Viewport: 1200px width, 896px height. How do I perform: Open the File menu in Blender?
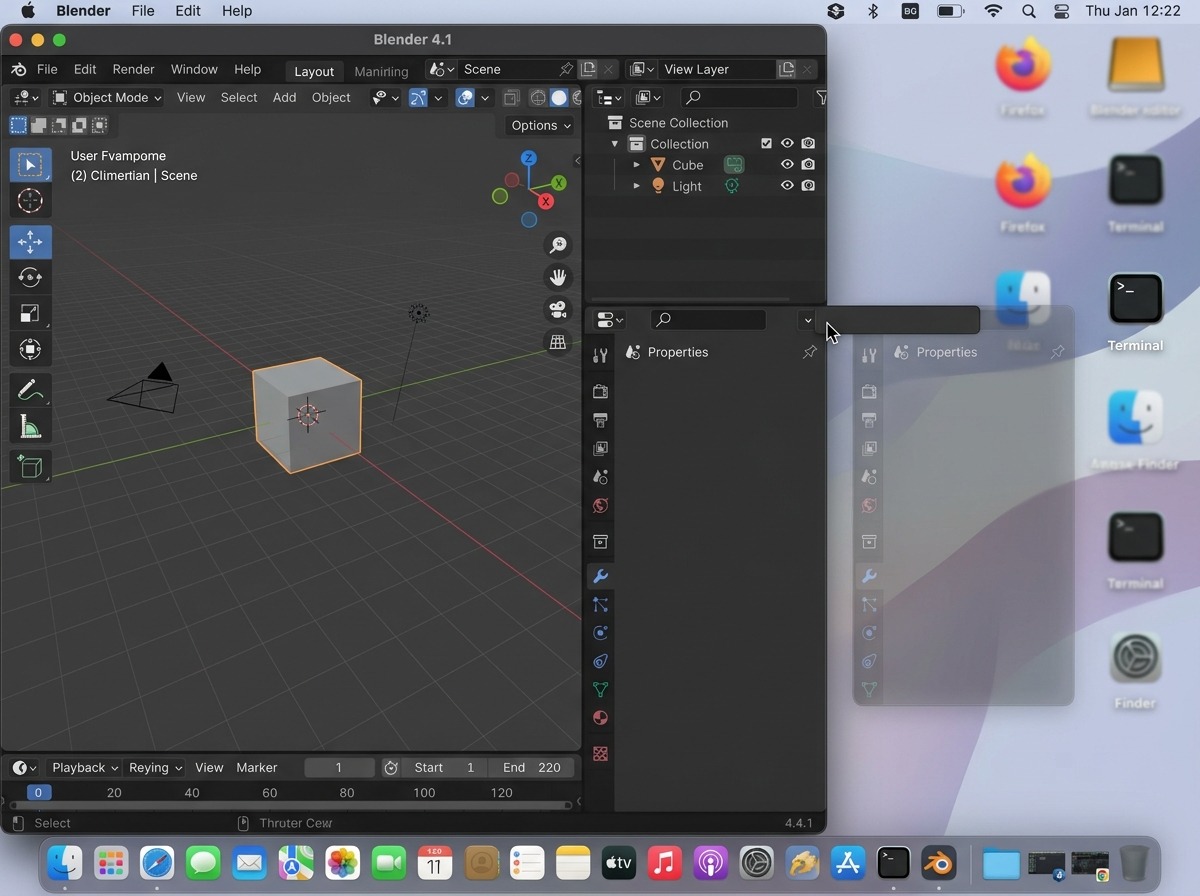click(x=47, y=69)
